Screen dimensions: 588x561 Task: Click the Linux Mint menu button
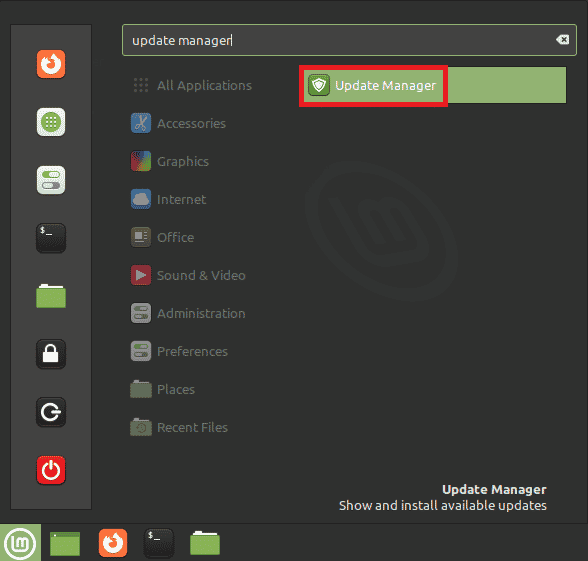(20, 543)
